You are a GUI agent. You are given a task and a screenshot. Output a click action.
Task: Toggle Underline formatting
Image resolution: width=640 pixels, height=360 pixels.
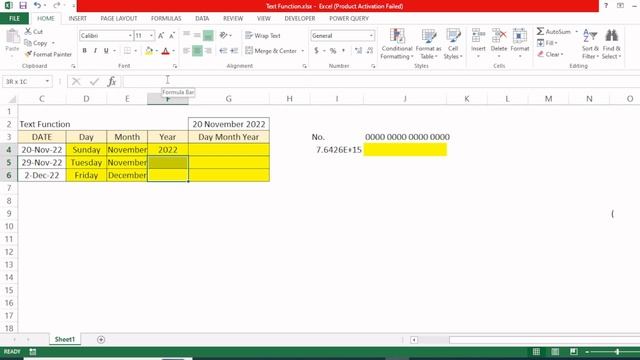[x=106, y=51]
